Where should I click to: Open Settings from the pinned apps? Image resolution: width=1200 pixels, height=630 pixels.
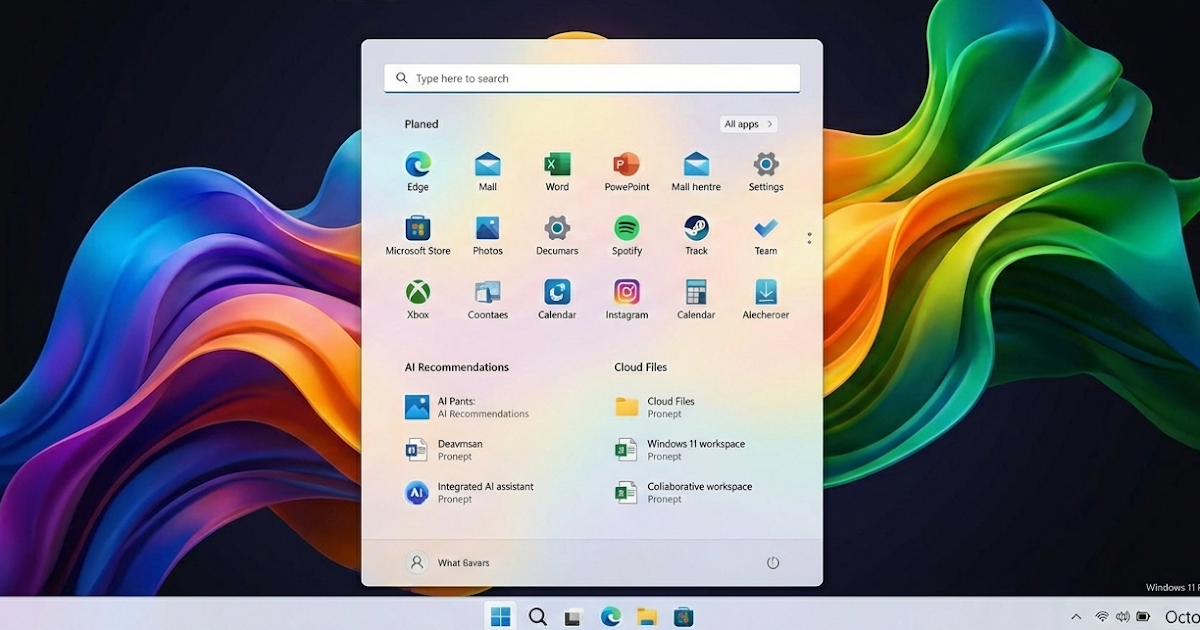pos(766,172)
